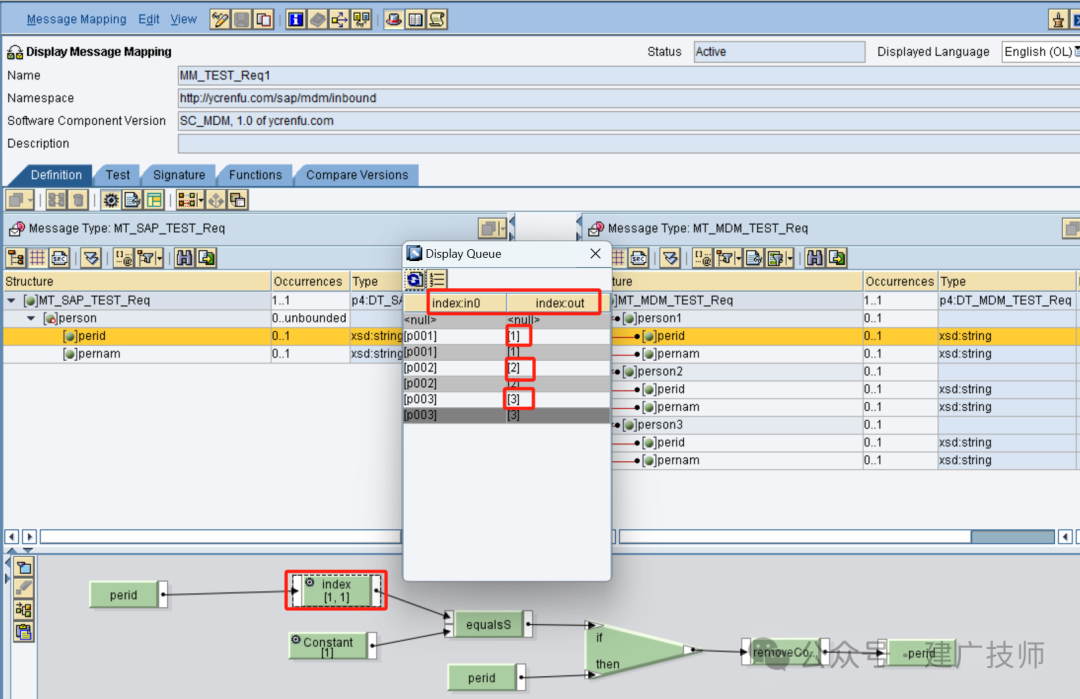Click the where-used arrows icon in top toolbar
This screenshot has width=1080, height=699.
pos(340,19)
